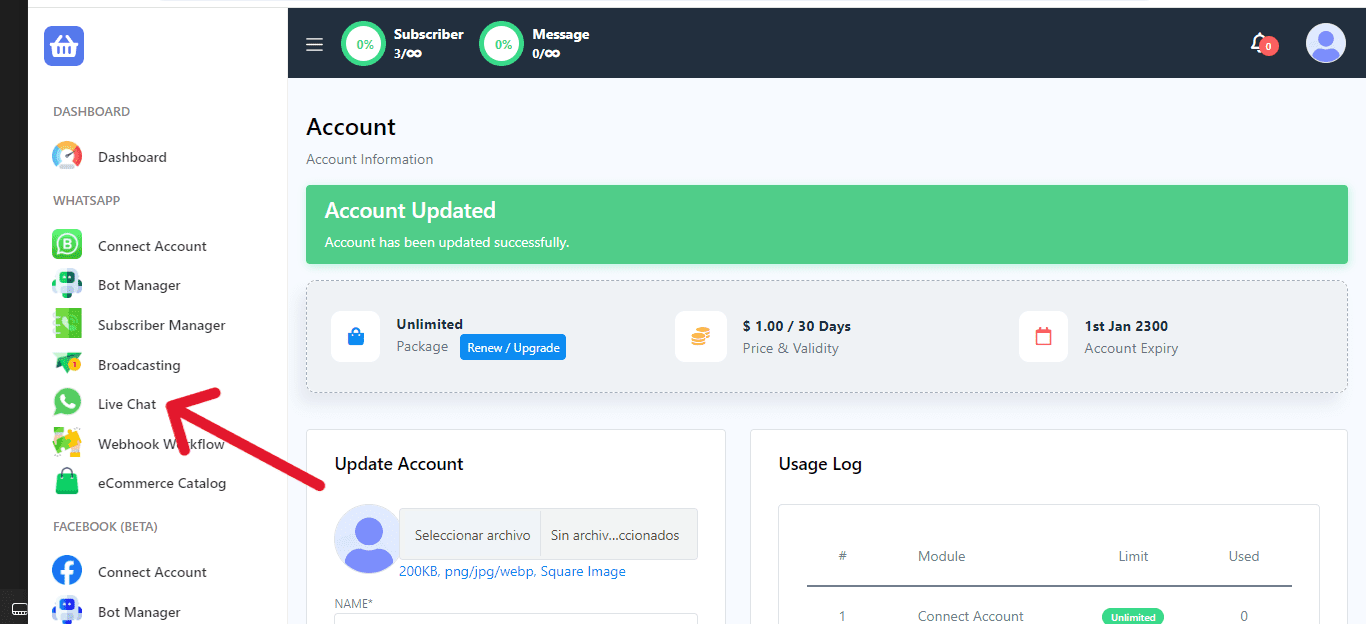Open Webhook Workflow in the sidebar

[160, 444]
